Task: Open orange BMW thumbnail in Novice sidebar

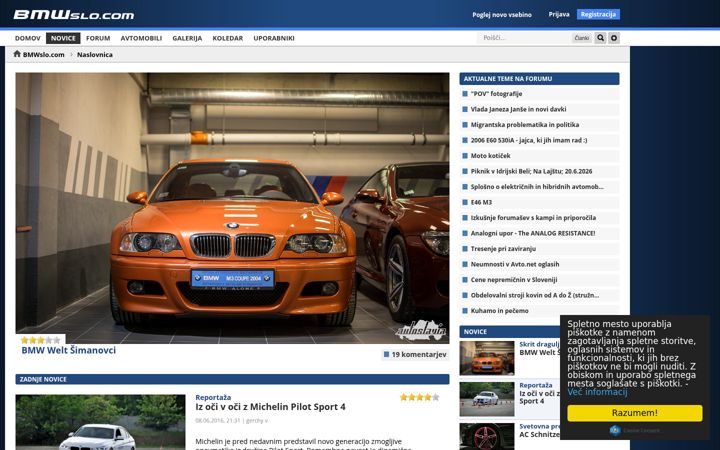Action: click(x=487, y=358)
